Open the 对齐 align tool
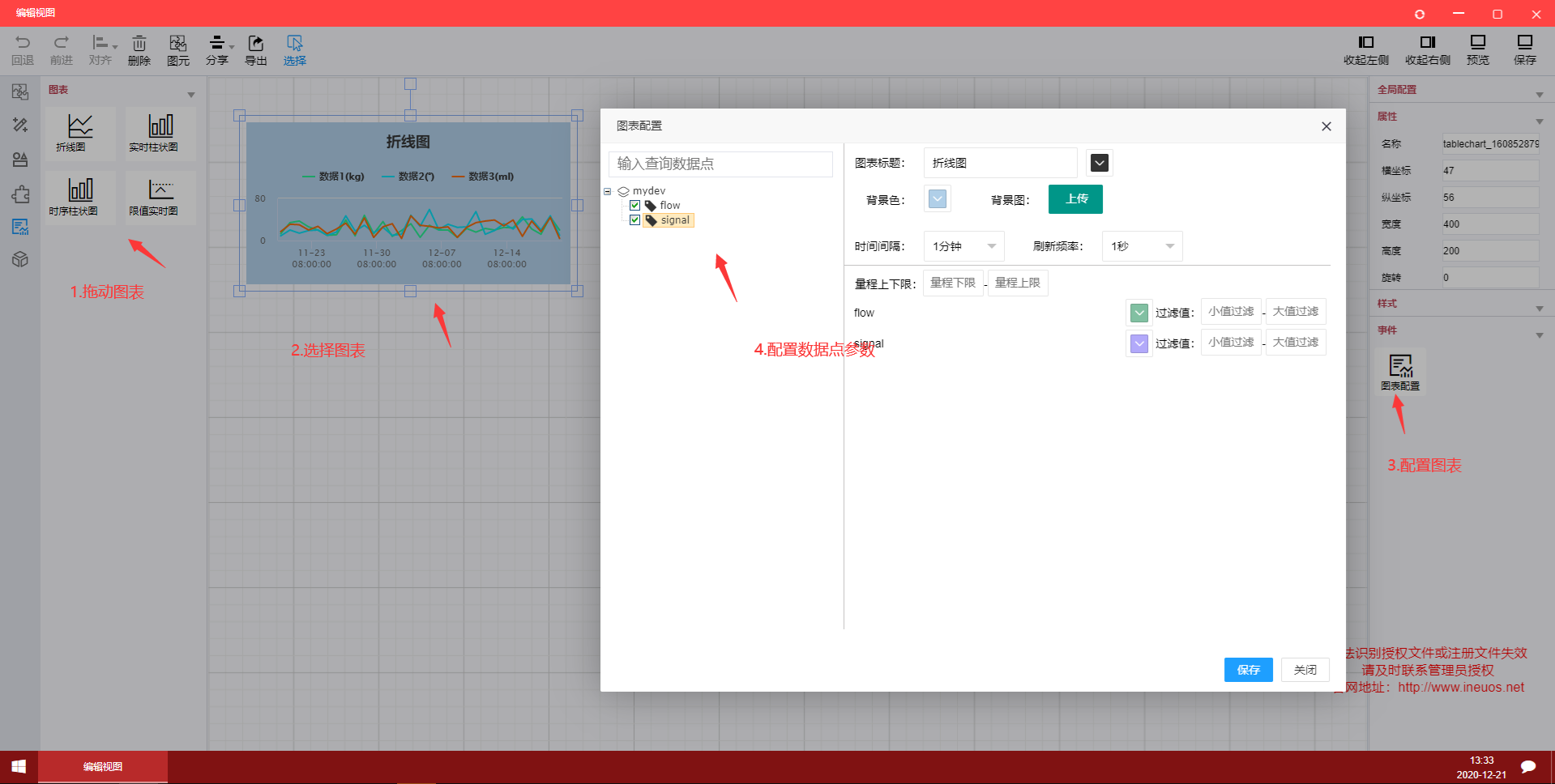Viewport: 1555px width, 784px height. click(x=100, y=50)
